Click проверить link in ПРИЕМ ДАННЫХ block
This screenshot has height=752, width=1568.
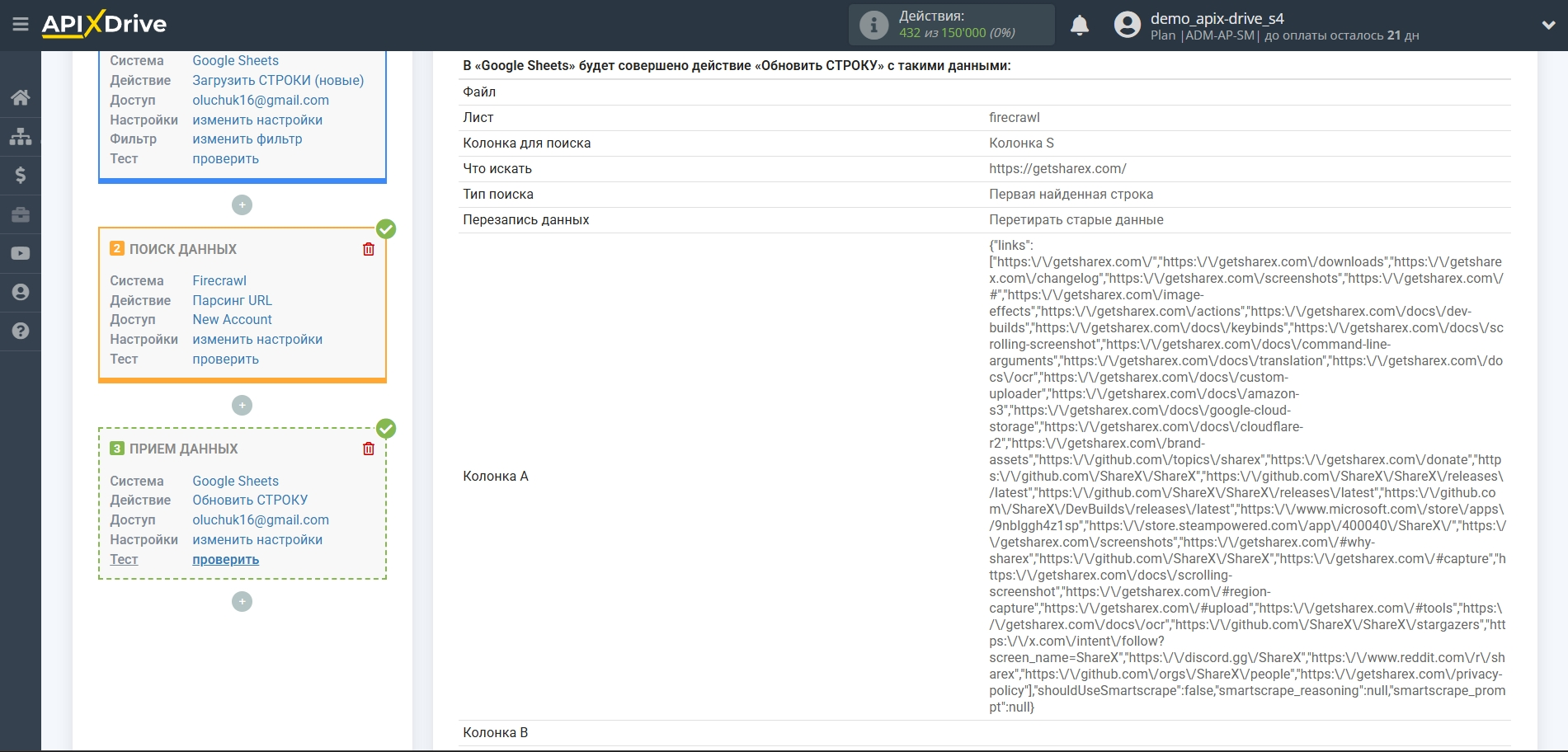click(224, 559)
